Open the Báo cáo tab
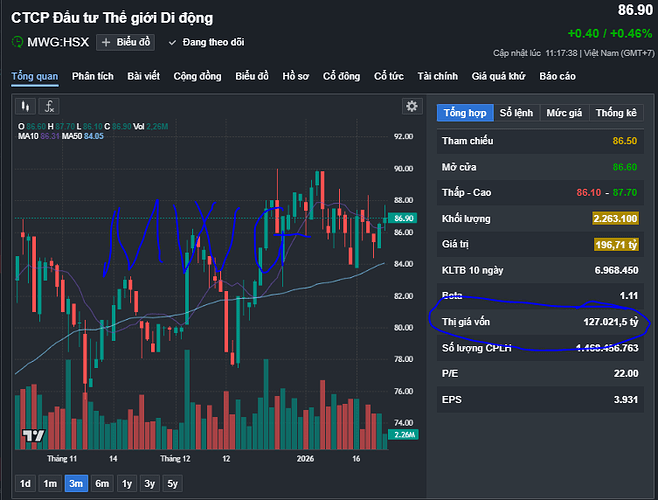 (x=557, y=76)
